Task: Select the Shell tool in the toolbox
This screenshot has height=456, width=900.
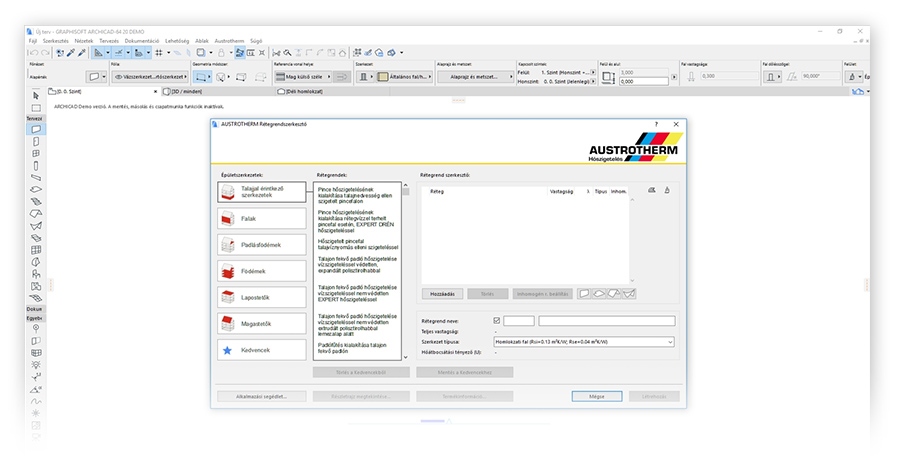Action: pos(36,226)
